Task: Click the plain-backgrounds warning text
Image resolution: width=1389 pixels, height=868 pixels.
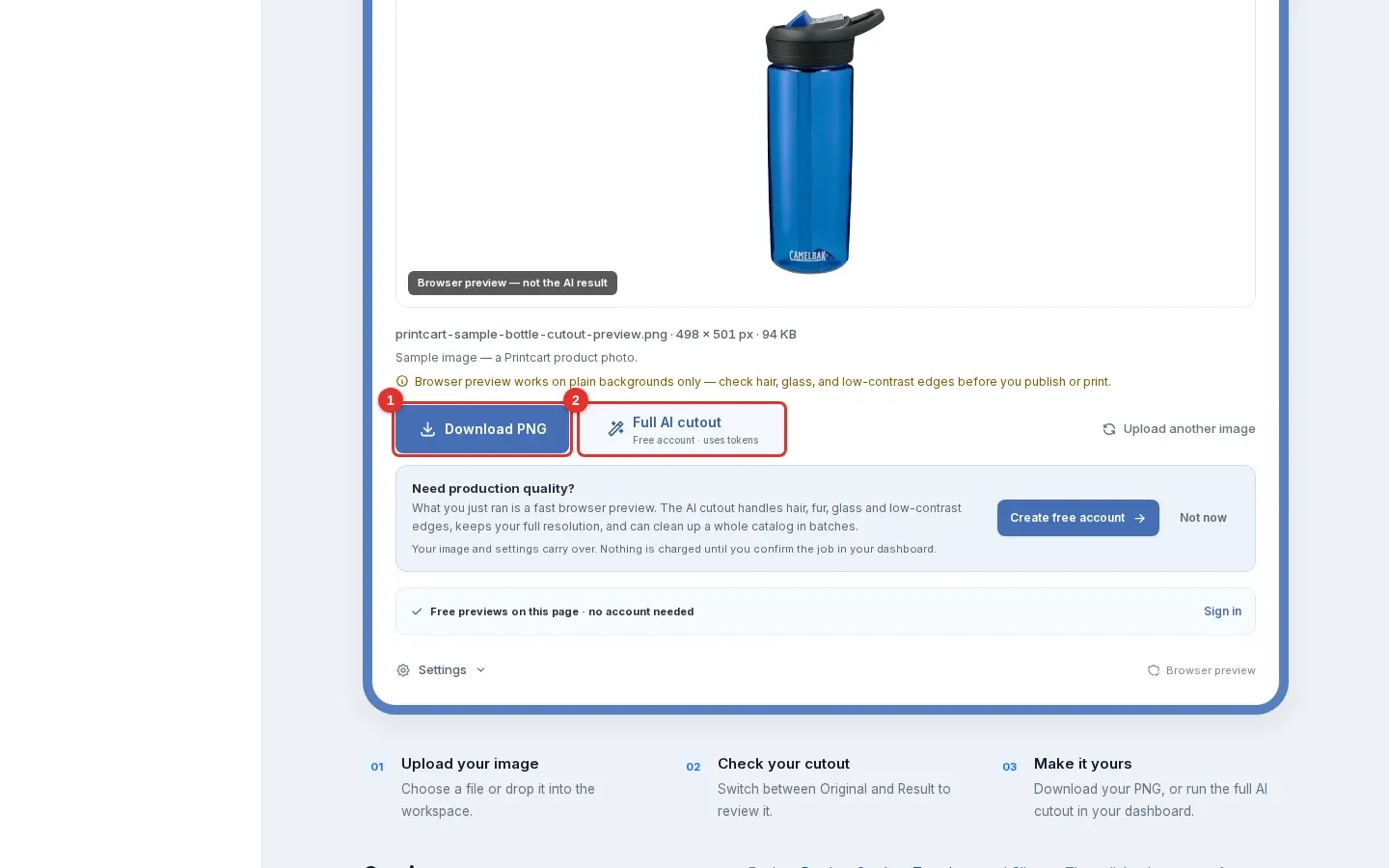Action: [x=762, y=382]
